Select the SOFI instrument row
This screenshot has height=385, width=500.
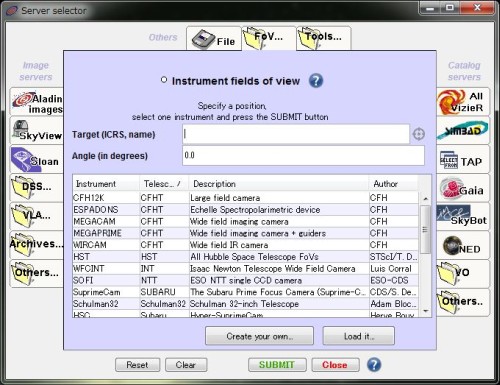(x=245, y=280)
